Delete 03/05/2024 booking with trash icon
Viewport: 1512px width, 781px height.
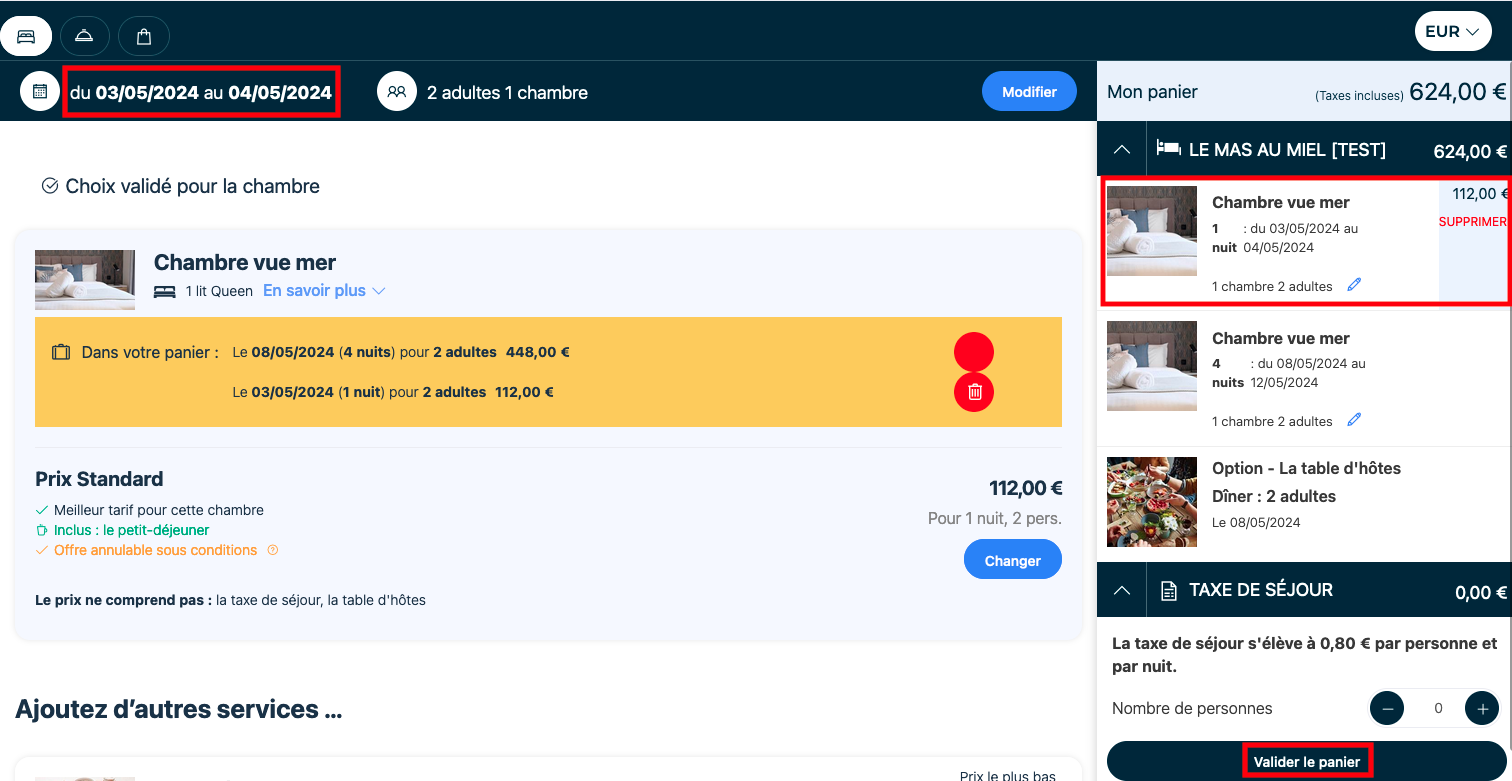click(974, 392)
